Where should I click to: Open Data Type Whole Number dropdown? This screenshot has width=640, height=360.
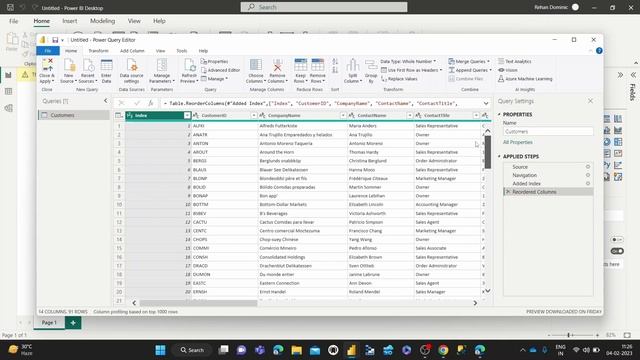[408, 61]
